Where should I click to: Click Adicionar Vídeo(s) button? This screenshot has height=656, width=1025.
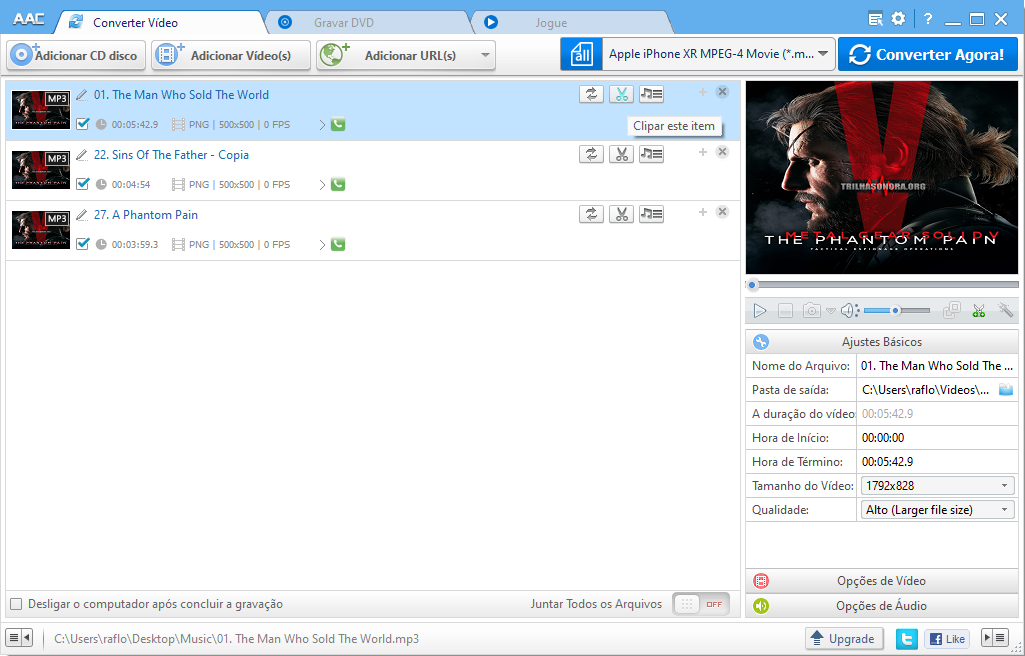point(231,55)
